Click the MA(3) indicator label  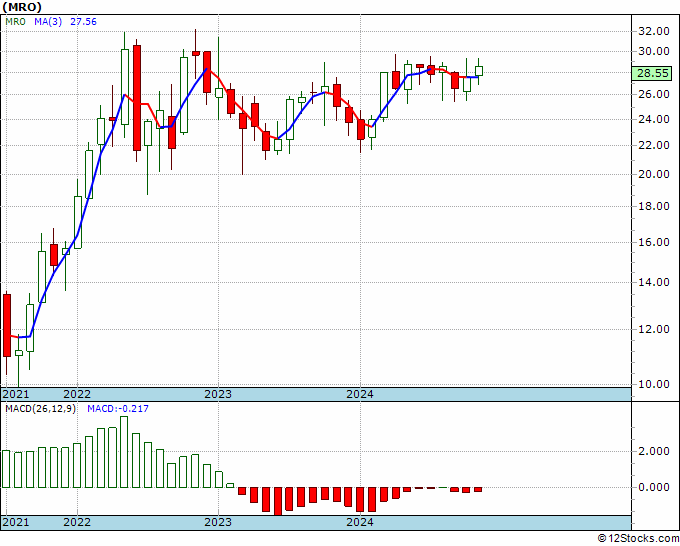tap(48, 22)
